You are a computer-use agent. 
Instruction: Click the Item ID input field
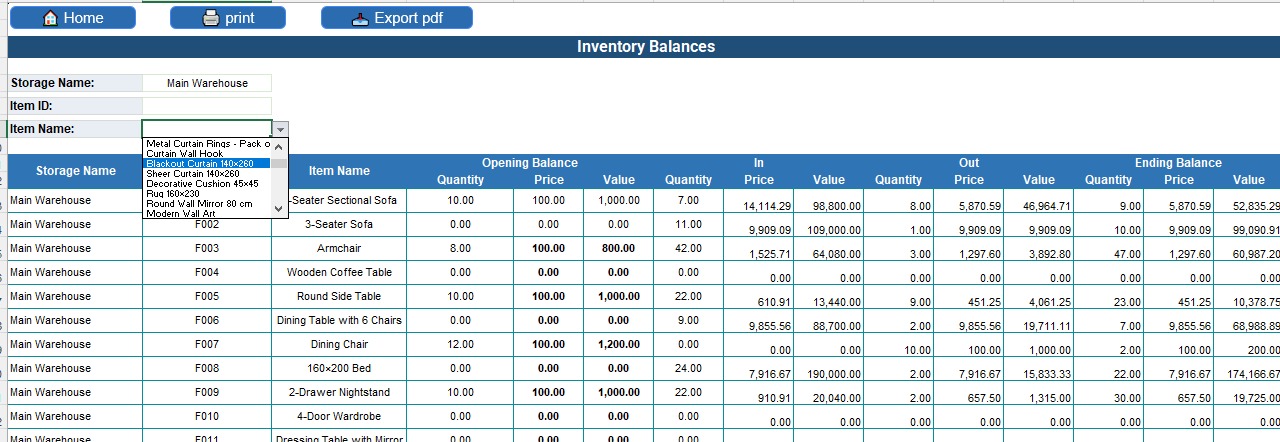pyautogui.click(x=207, y=106)
